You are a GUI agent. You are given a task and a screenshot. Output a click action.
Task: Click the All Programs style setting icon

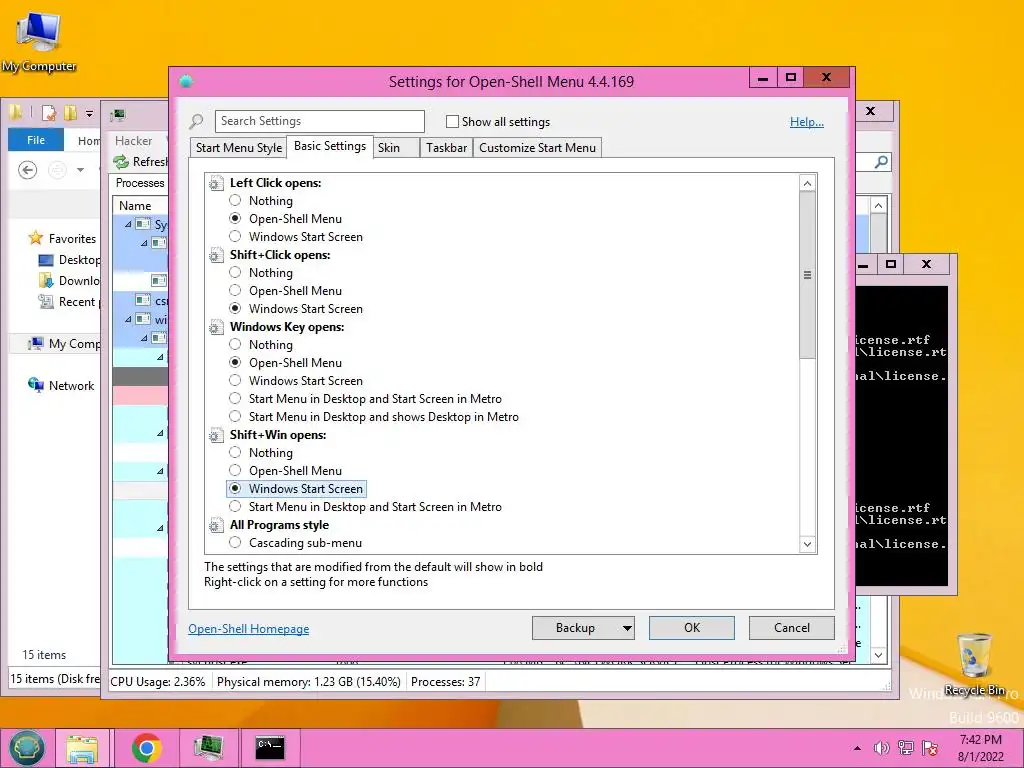(216, 525)
